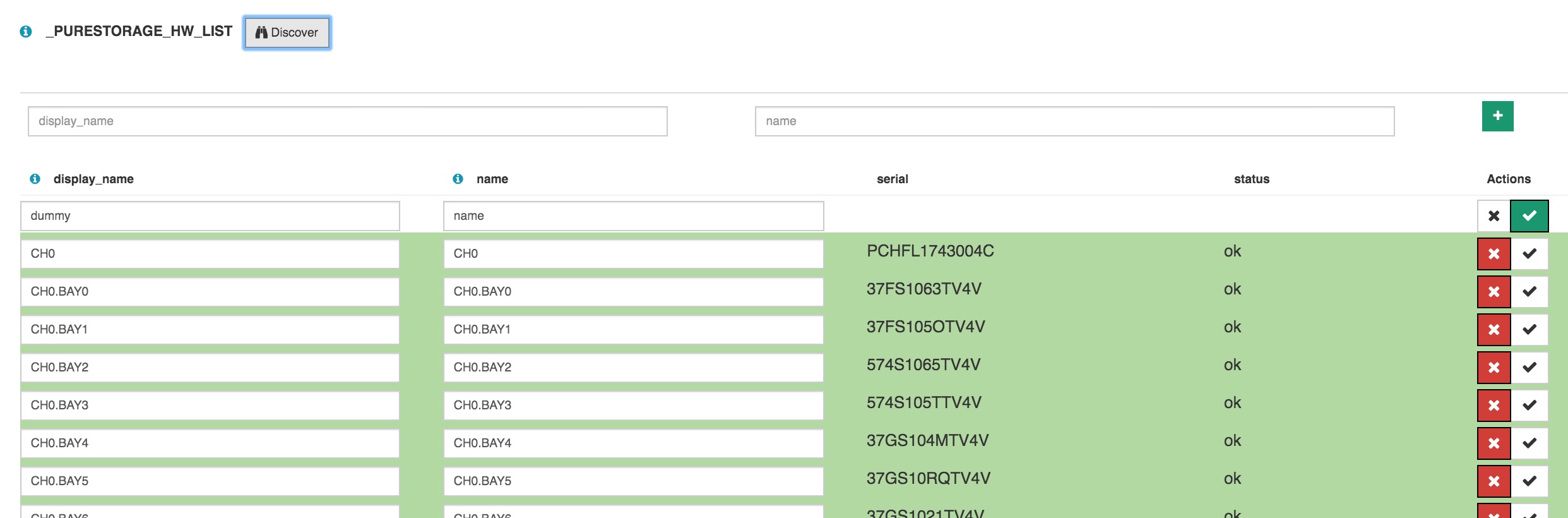Confirm the CH0 row checkmark

coord(1529,254)
